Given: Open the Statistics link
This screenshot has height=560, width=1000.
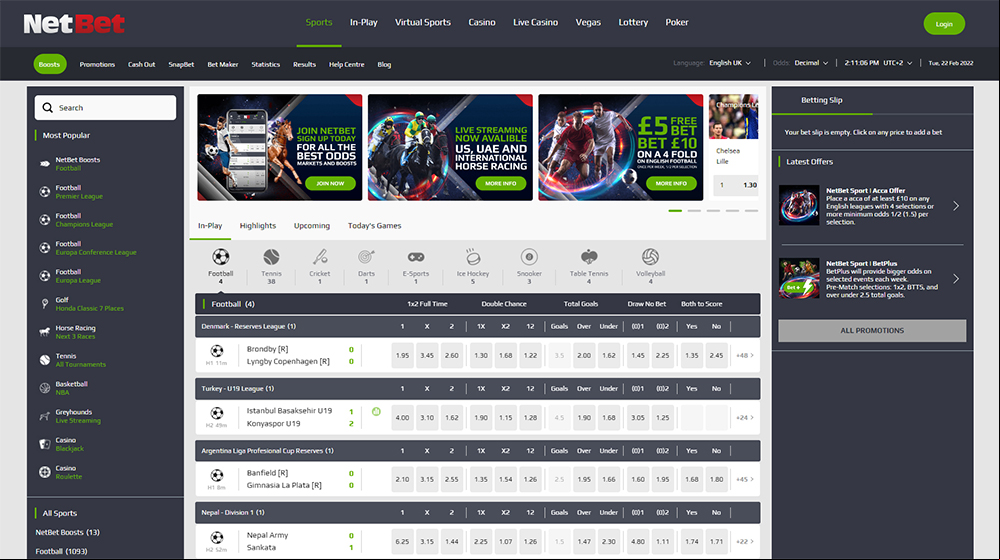Looking at the screenshot, I should tap(265, 64).
